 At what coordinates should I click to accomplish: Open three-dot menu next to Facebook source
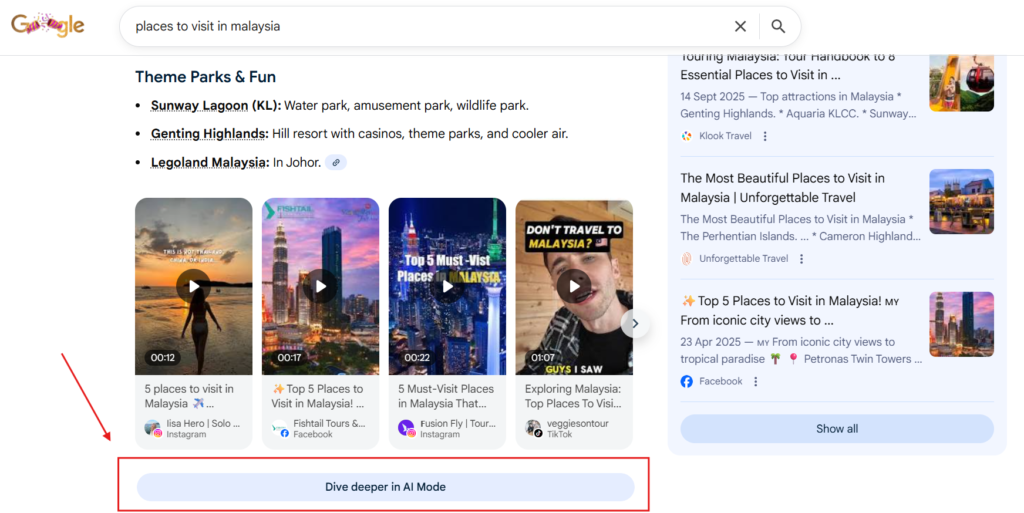click(755, 381)
